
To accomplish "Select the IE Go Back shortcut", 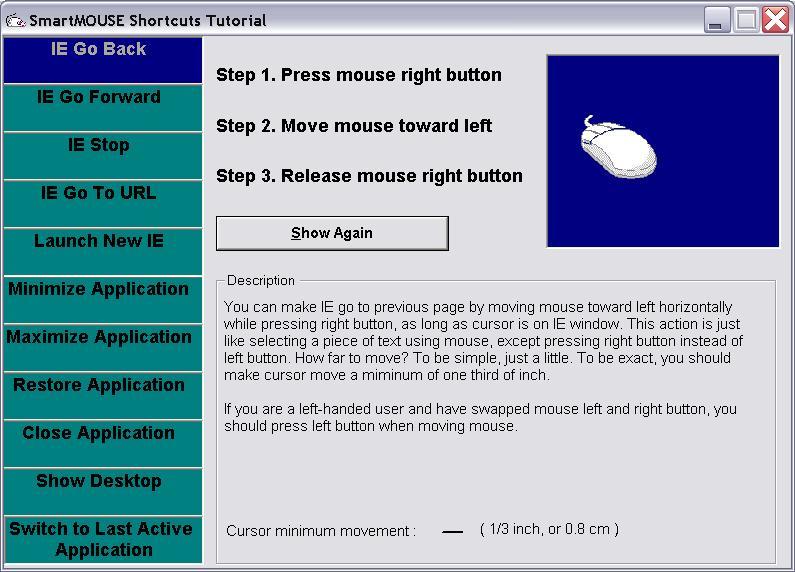I will click(x=102, y=60).
